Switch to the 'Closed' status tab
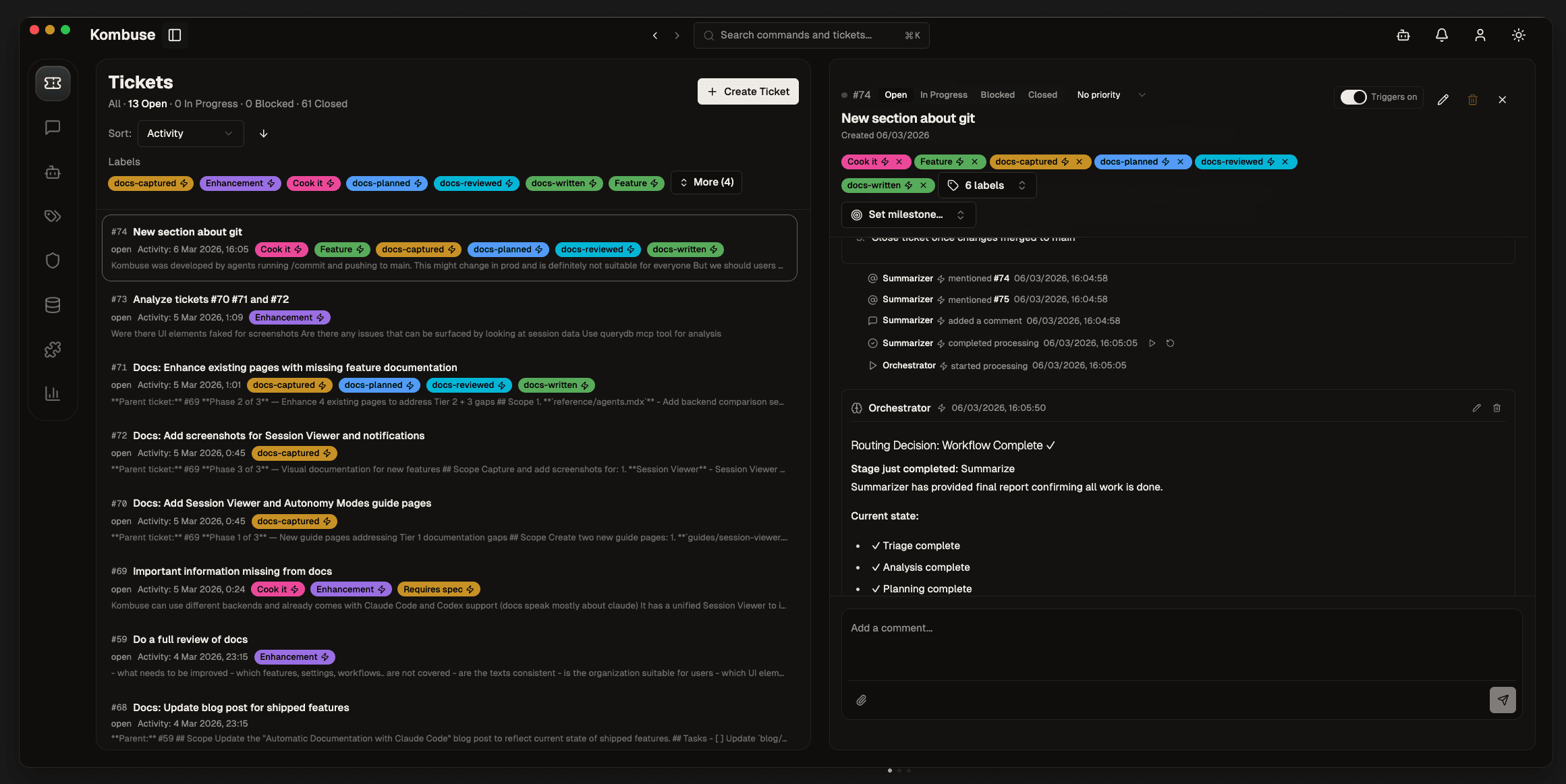The image size is (1566, 784). coord(1042,94)
